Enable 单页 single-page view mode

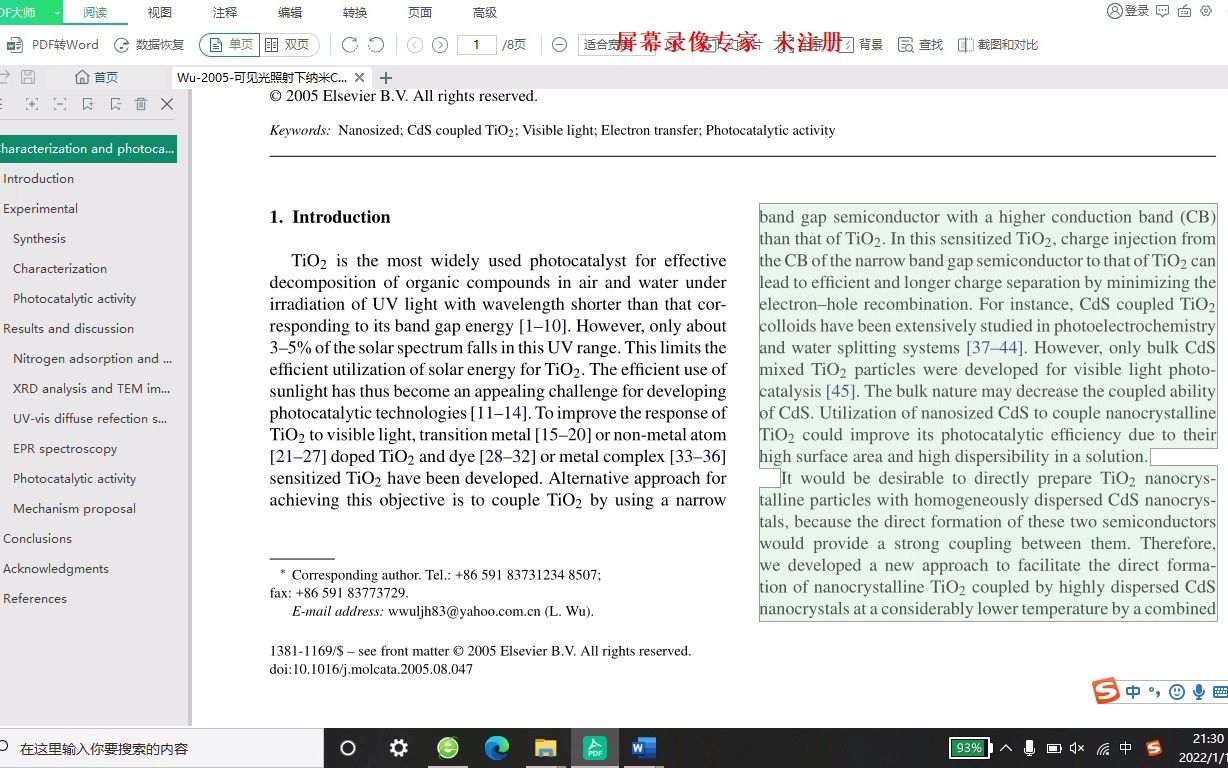coord(232,44)
